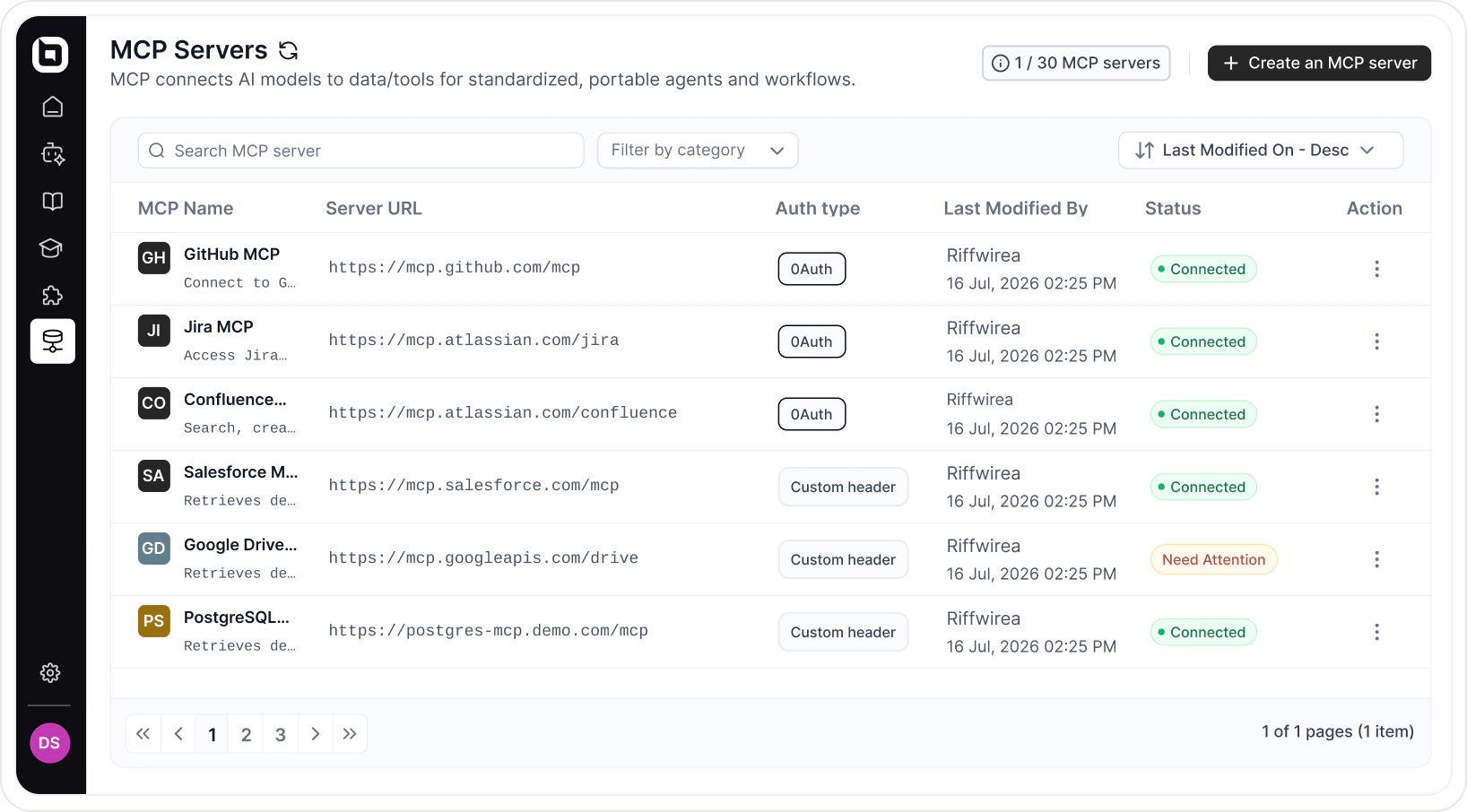Viewport: 1467px width, 812px height.
Task: Open action menu for GitHub MCP row
Action: coord(1376,269)
